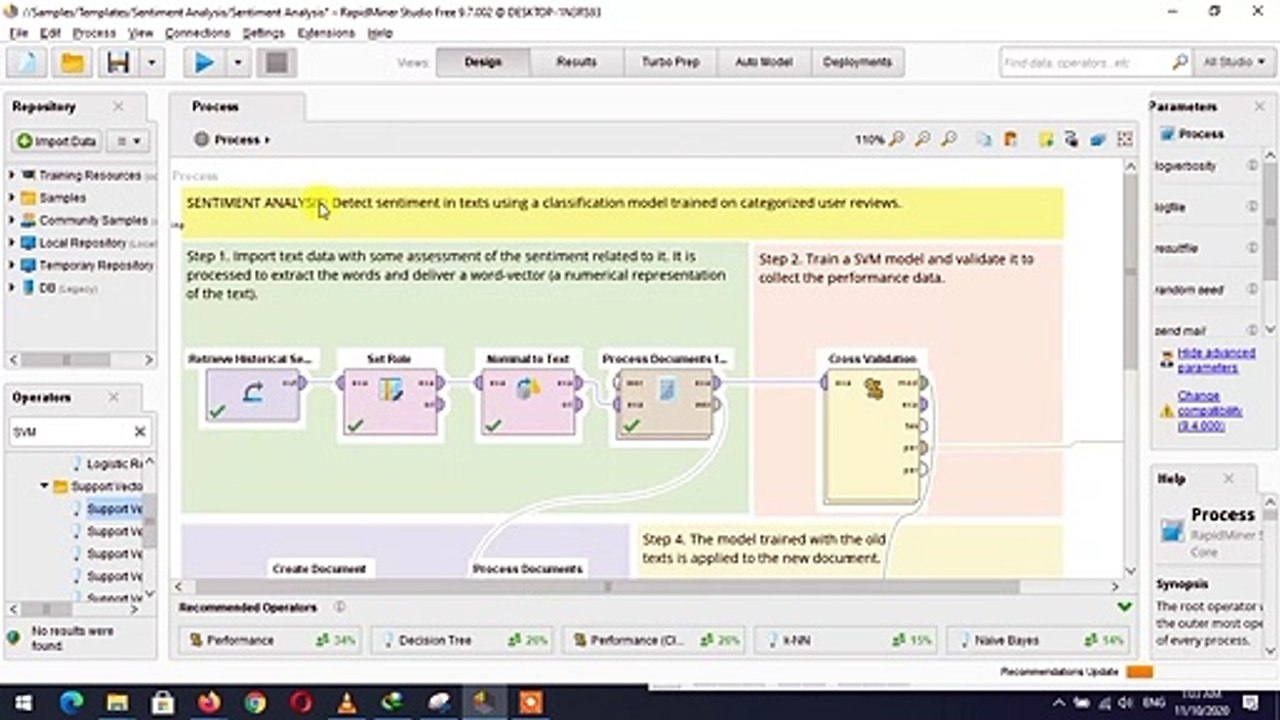Expand the Community Samples repository
Screen dimensions: 1280x720
(12, 220)
